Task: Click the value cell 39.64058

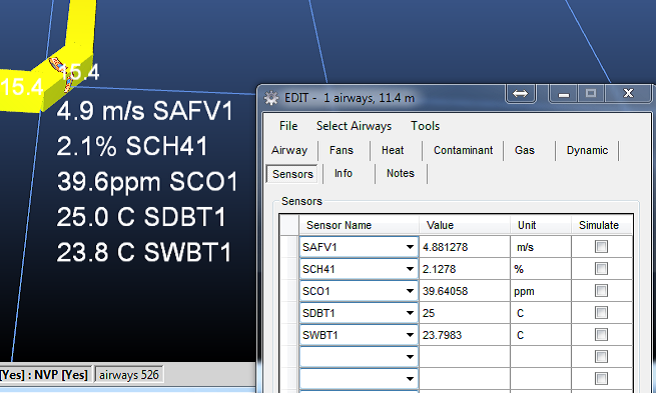Action: pyautogui.click(x=464, y=291)
